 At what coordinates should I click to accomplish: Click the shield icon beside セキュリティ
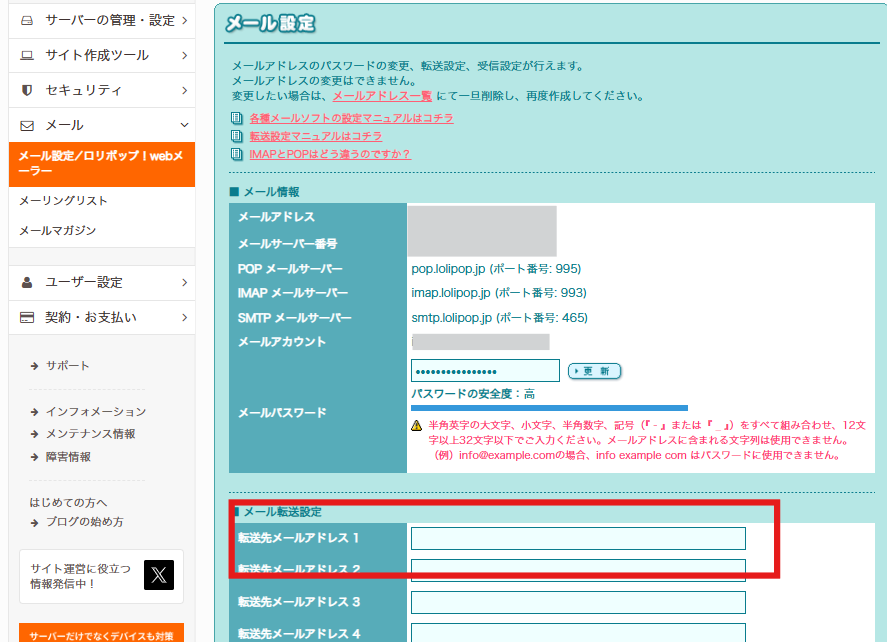[27, 90]
